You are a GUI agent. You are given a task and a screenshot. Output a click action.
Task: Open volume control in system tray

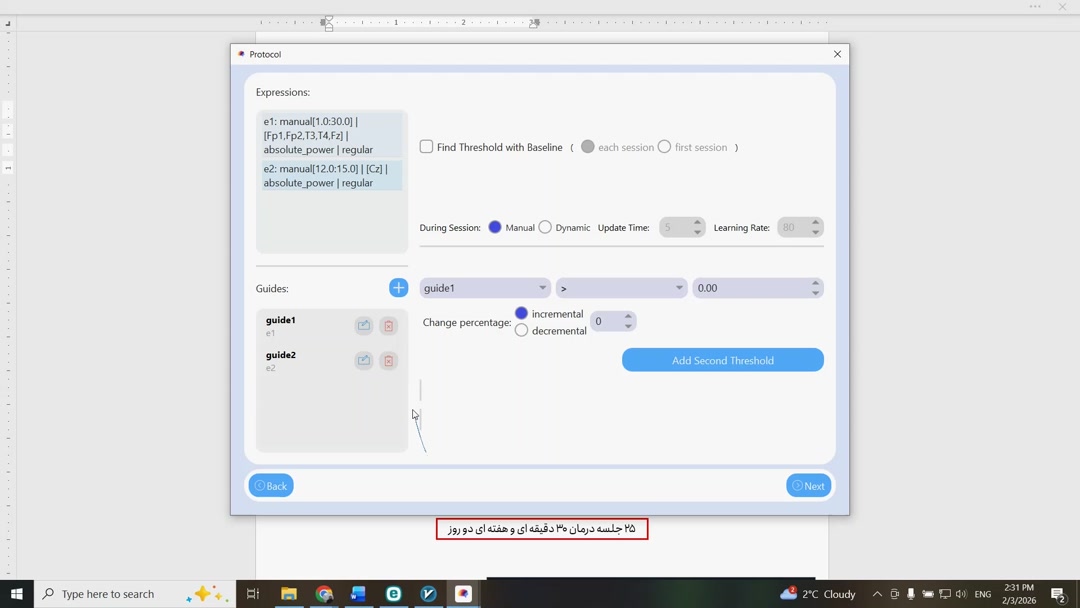coord(961,594)
